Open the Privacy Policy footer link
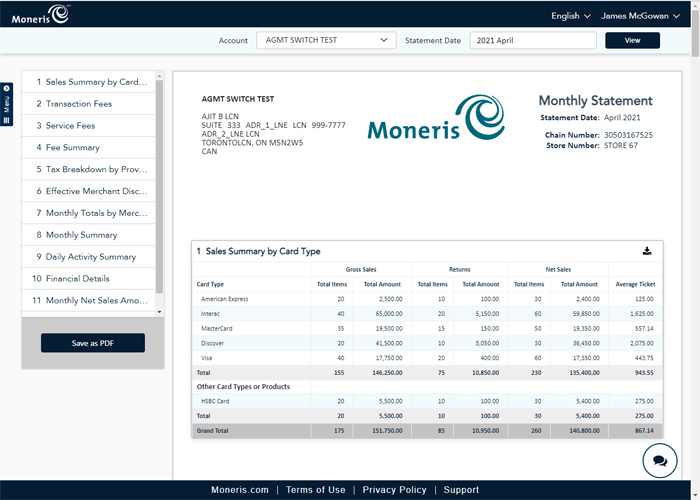This screenshot has width=700, height=500. click(x=394, y=490)
